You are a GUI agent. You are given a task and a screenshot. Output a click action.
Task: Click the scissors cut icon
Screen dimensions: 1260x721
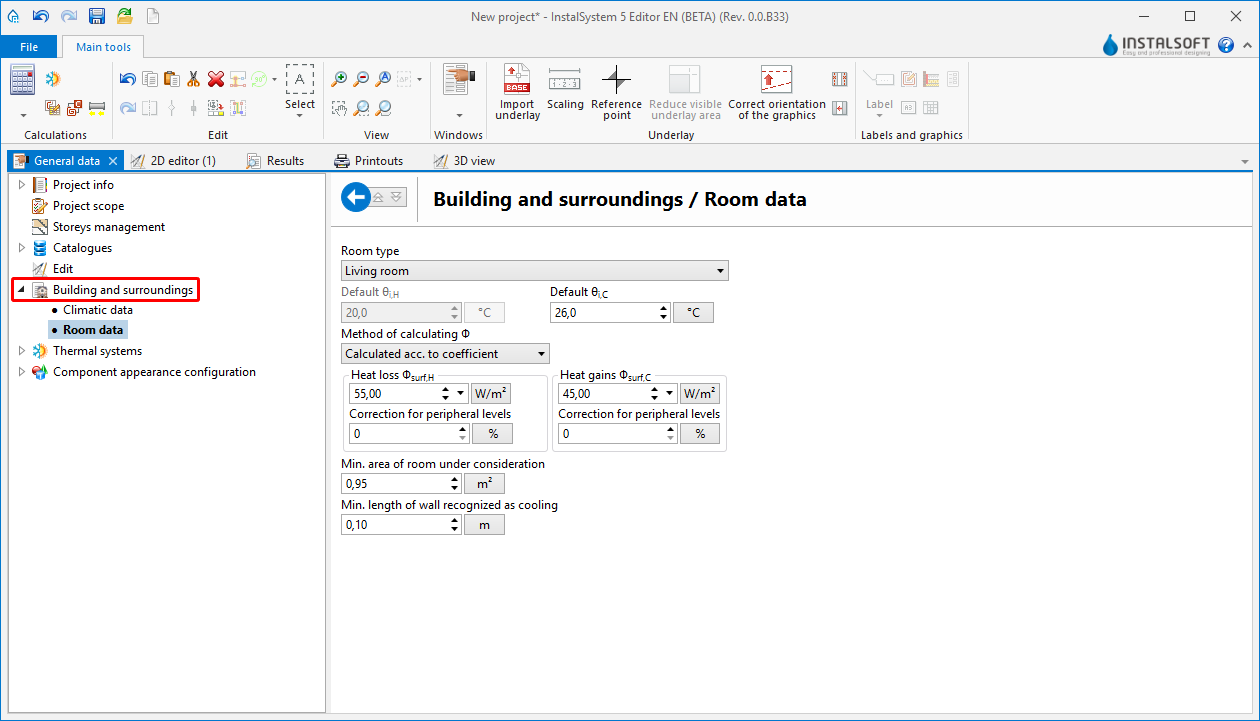pos(194,79)
